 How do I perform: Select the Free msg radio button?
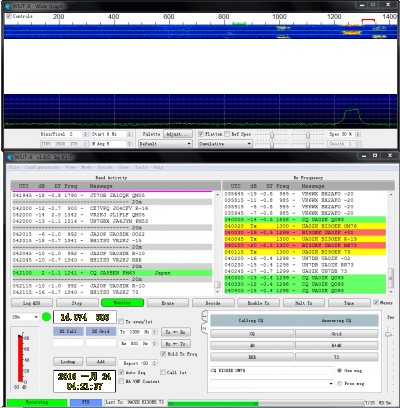click(339, 384)
